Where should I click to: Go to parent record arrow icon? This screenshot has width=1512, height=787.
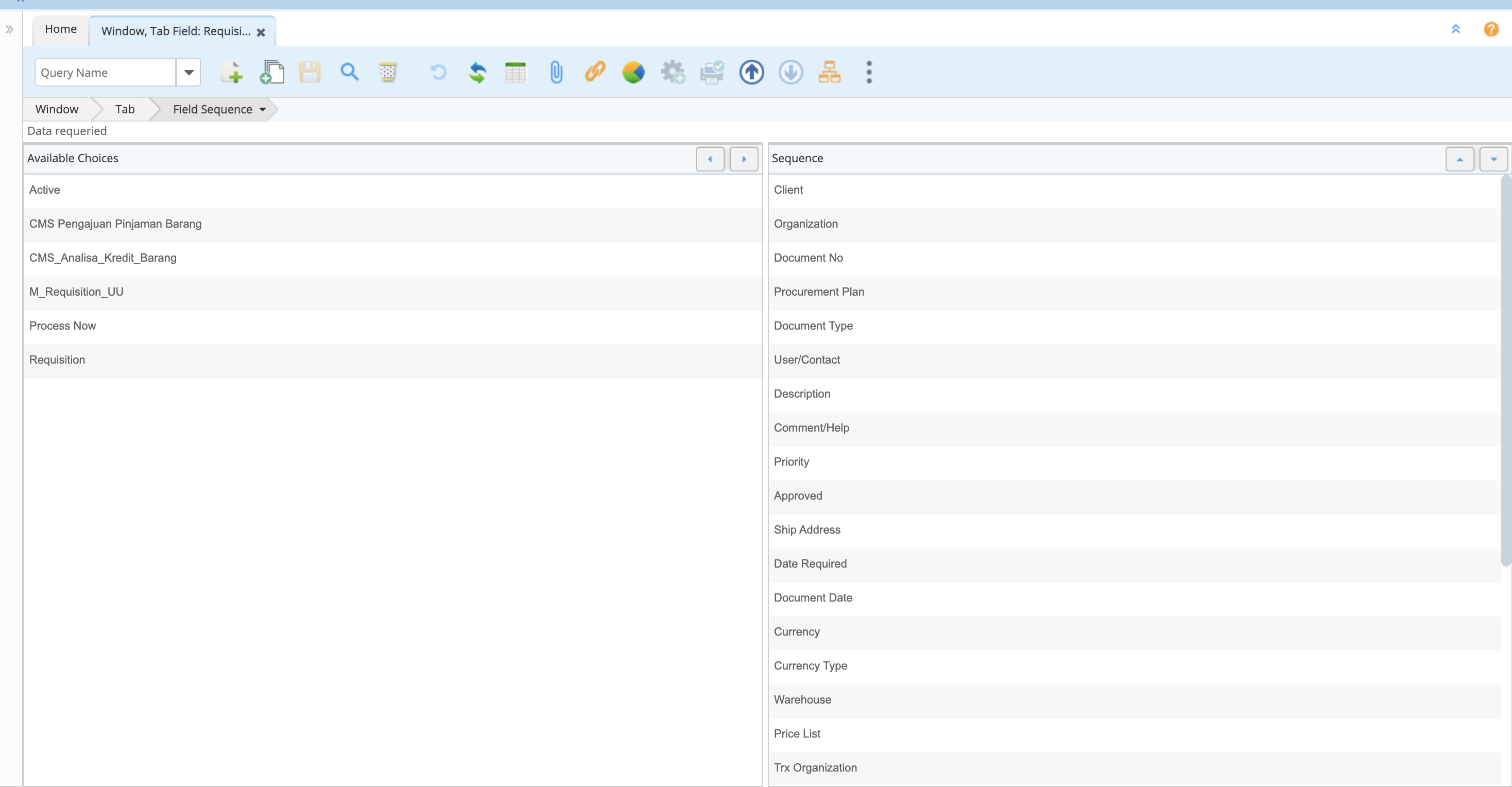tap(751, 72)
